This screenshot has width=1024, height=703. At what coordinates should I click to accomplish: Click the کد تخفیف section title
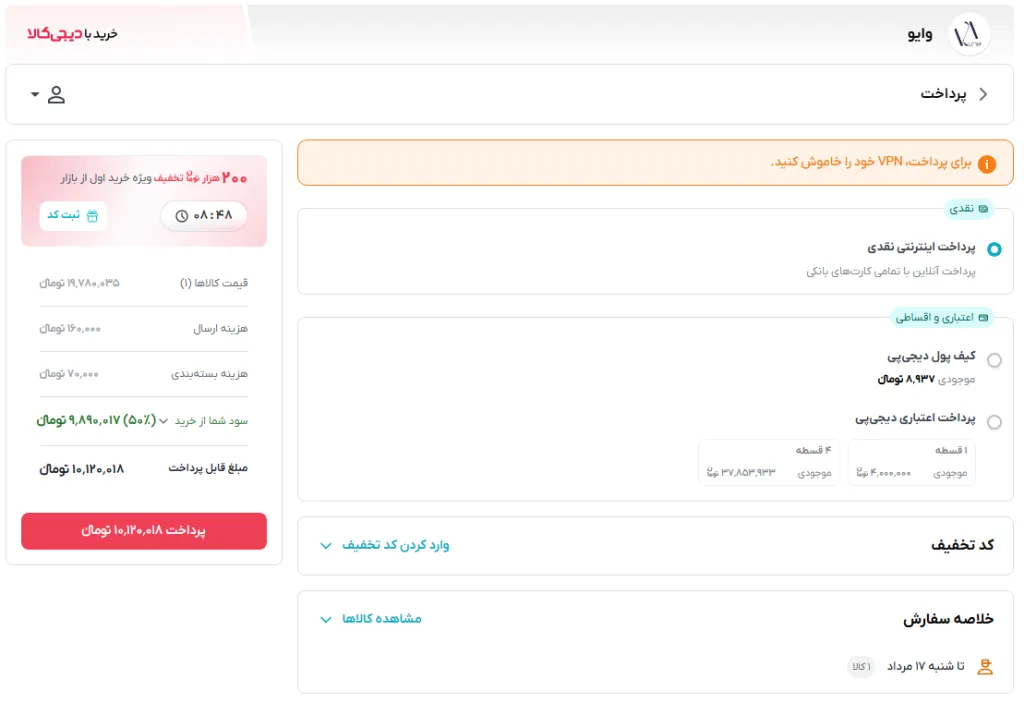962,545
